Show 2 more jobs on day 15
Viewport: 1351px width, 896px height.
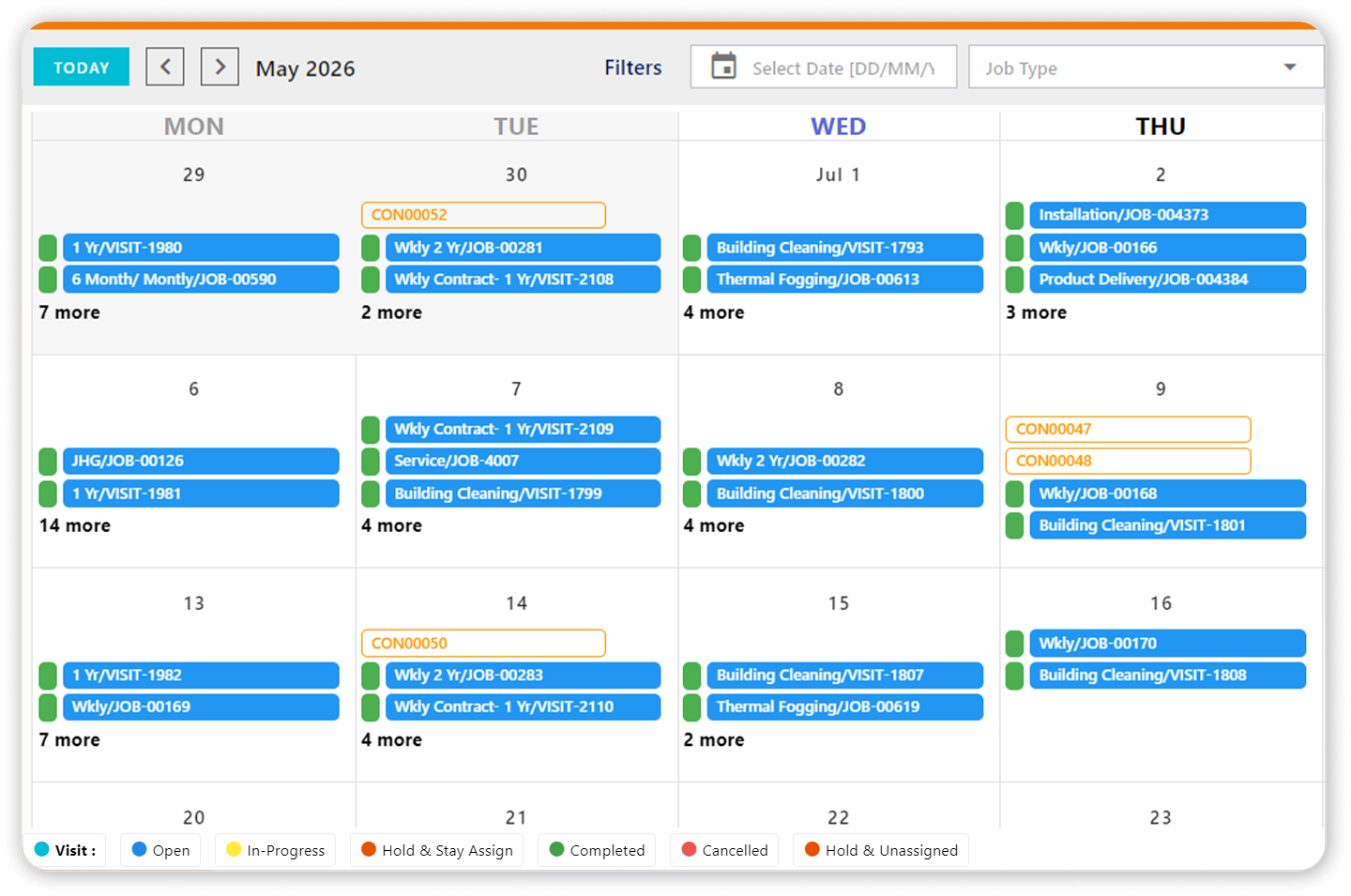coord(714,740)
